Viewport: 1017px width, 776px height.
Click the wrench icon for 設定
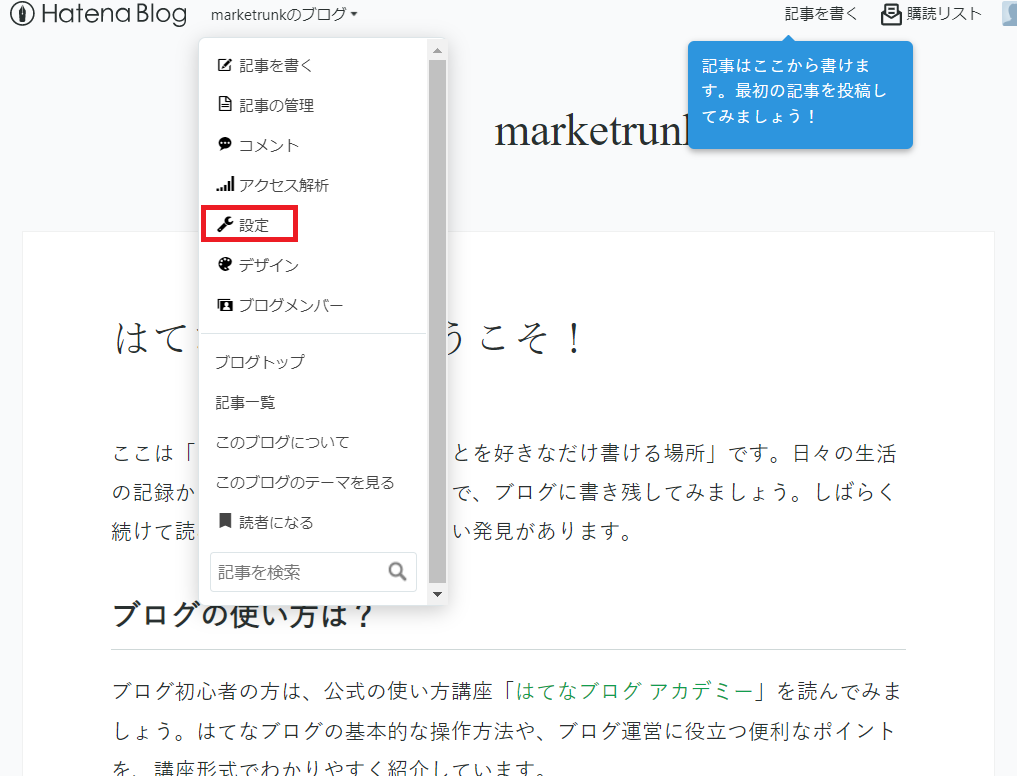225,225
